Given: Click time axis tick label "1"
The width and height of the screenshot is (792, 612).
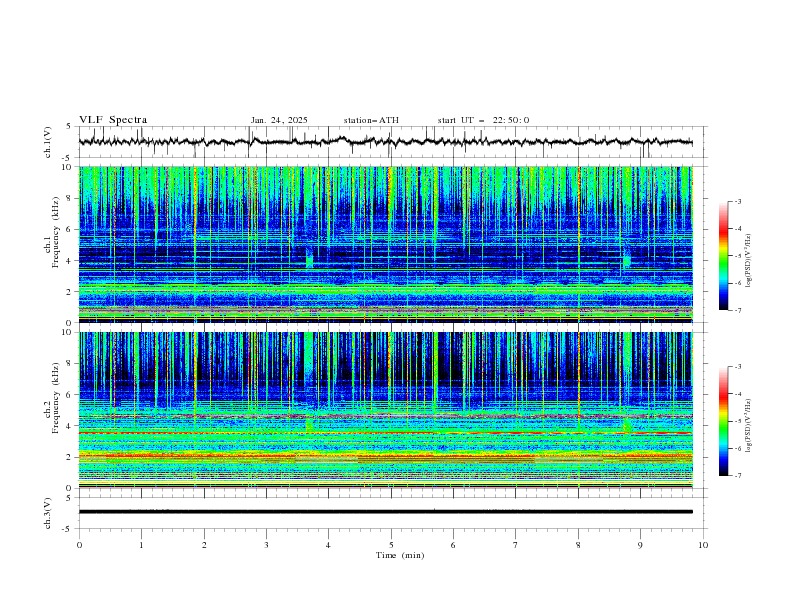Looking at the screenshot, I should [141, 545].
